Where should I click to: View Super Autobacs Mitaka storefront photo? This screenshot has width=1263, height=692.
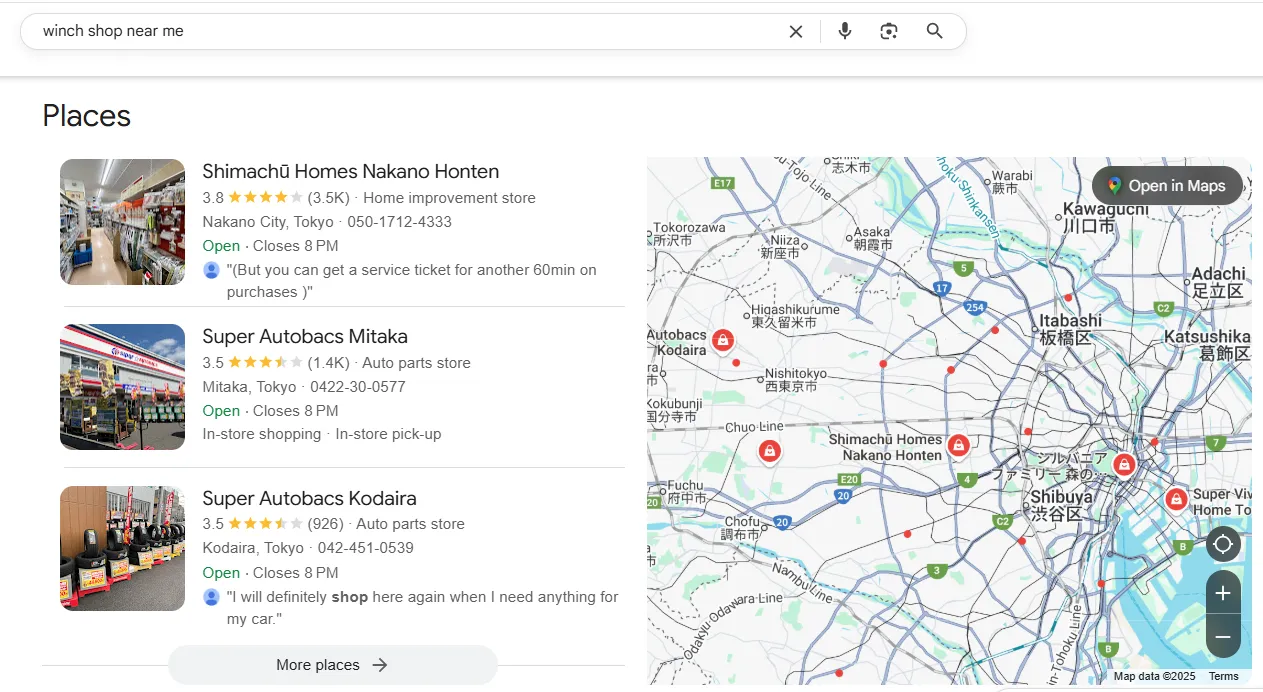tap(122, 387)
